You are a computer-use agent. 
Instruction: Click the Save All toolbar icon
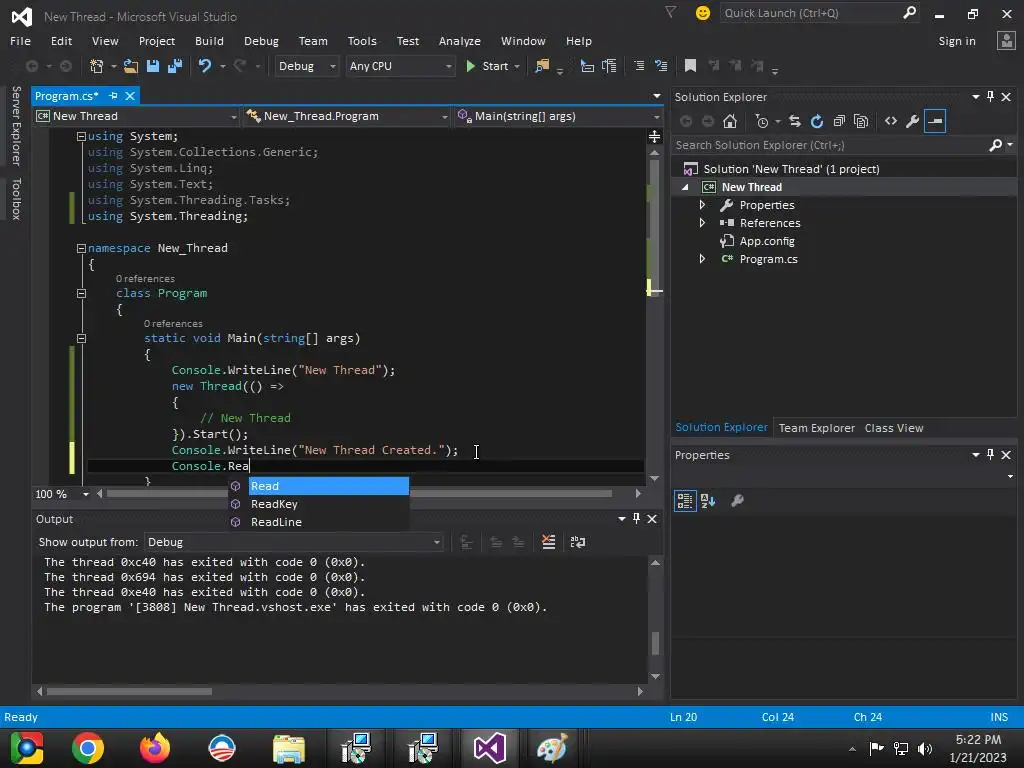point(174,66)
